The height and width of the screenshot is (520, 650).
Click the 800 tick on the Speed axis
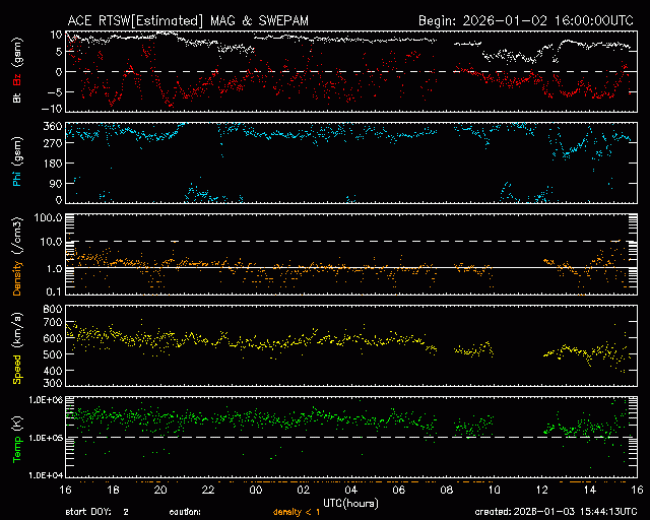pyautogui.click(x=53, y=309)
